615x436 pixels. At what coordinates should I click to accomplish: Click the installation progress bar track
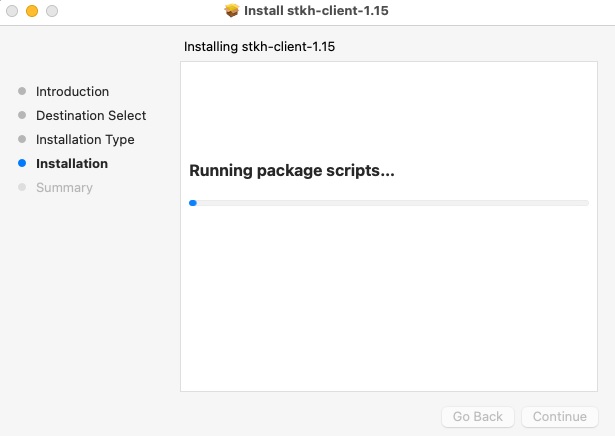pyautogui.click(x=390, y=203)
